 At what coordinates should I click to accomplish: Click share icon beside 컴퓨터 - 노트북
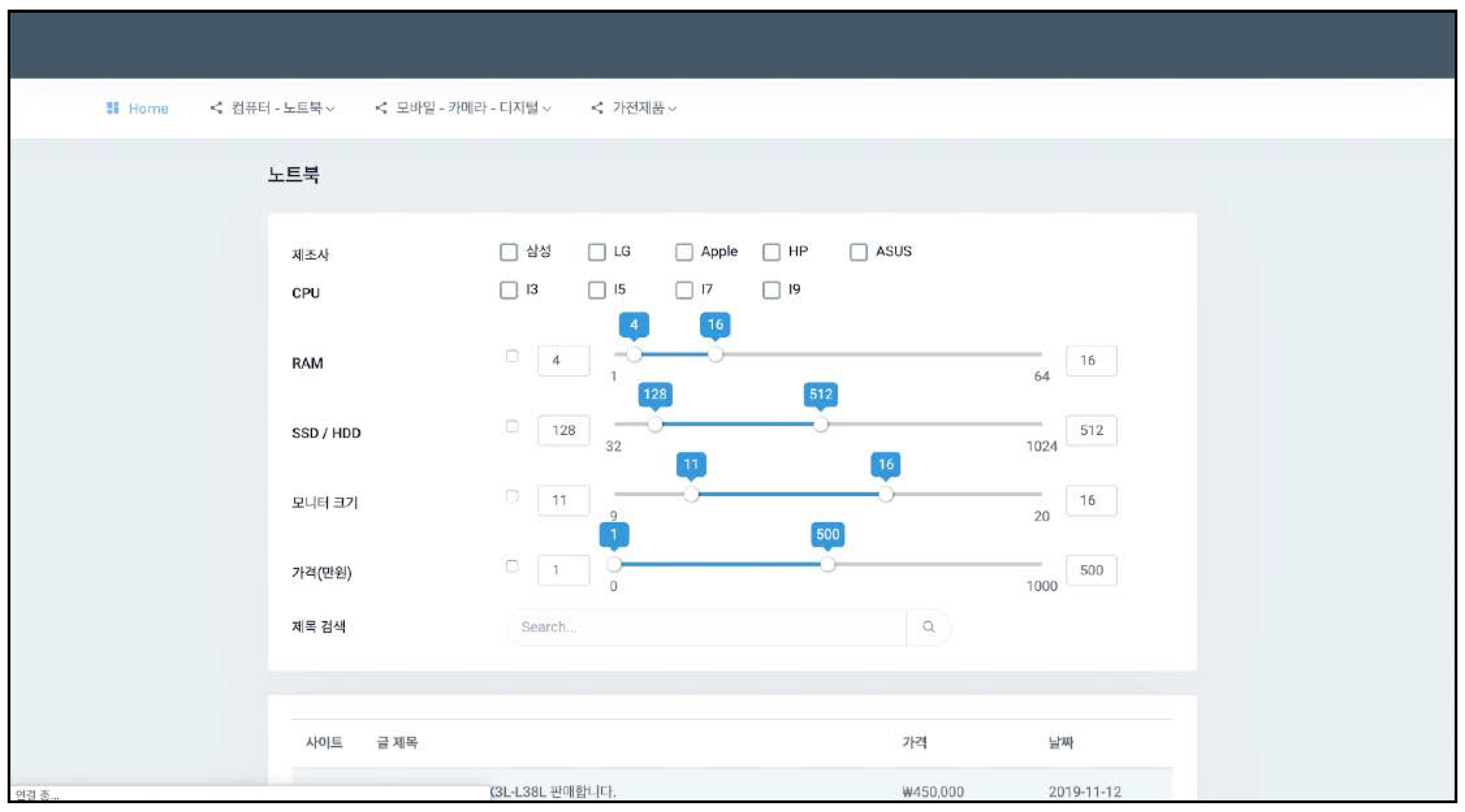pyautogui.click(x=216, y=107)
